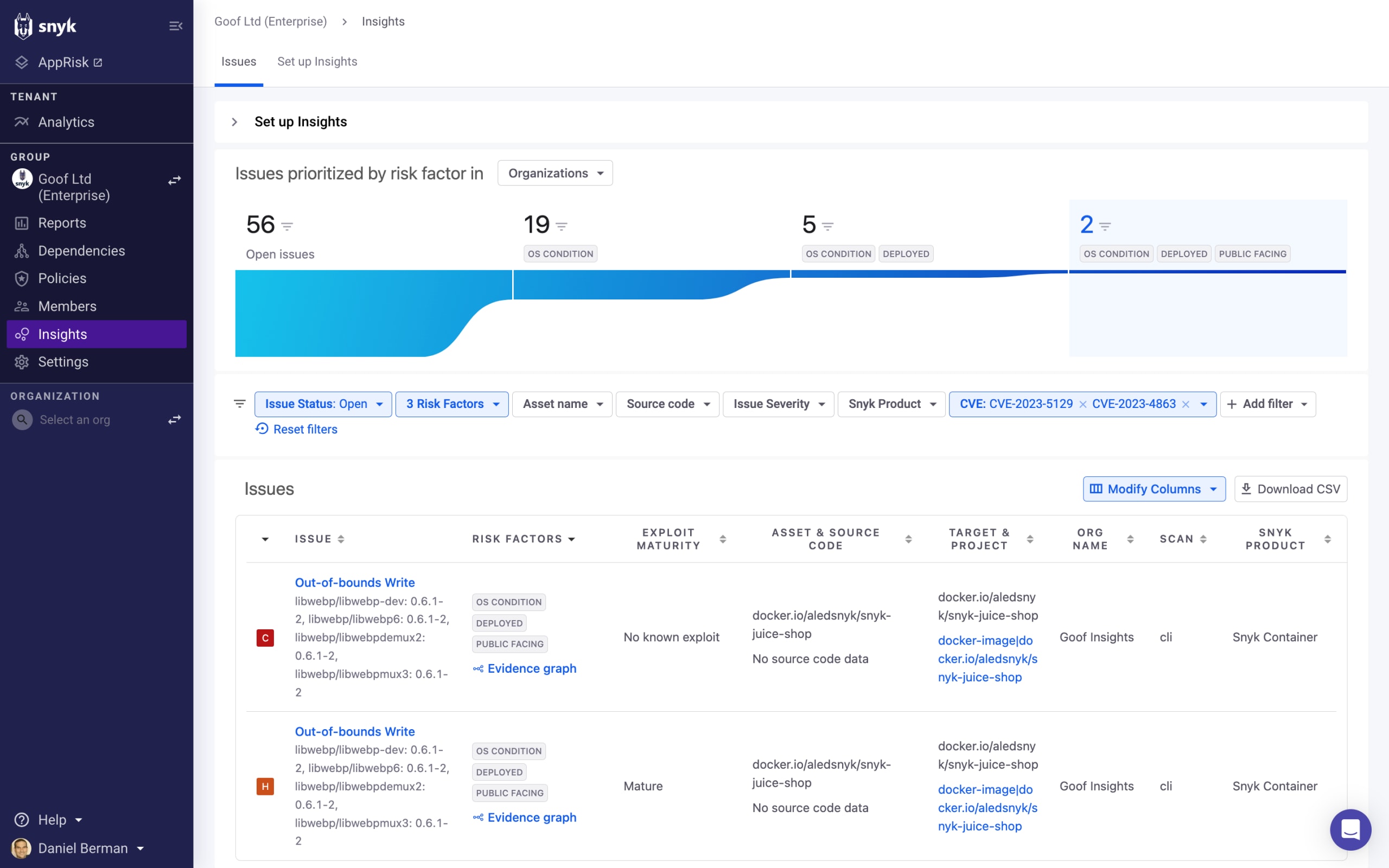
Task: Click Daniel Berman's avatar picture
Action: (21, 848)
